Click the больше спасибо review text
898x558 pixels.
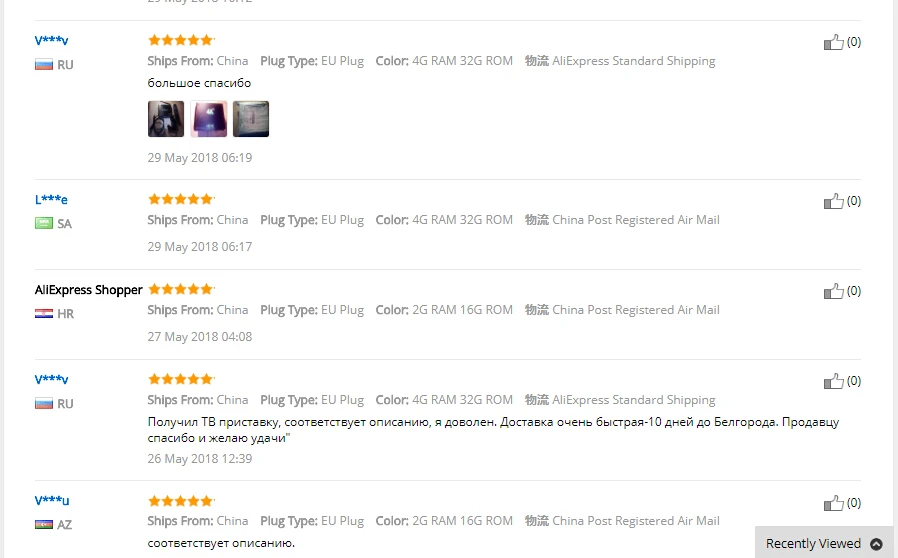coord(199,83)
